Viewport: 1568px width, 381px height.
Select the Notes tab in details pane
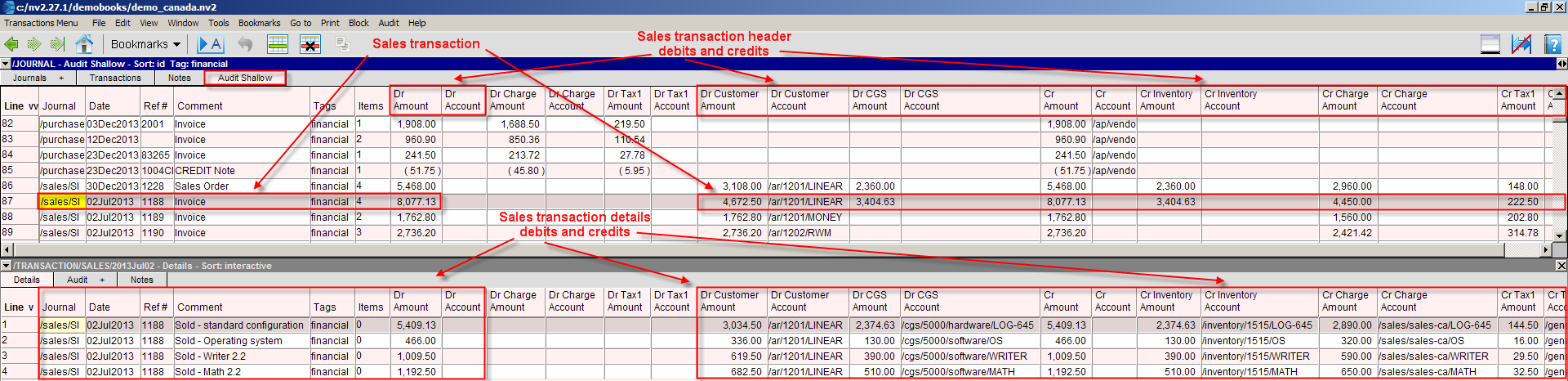[x=141, y=280]
